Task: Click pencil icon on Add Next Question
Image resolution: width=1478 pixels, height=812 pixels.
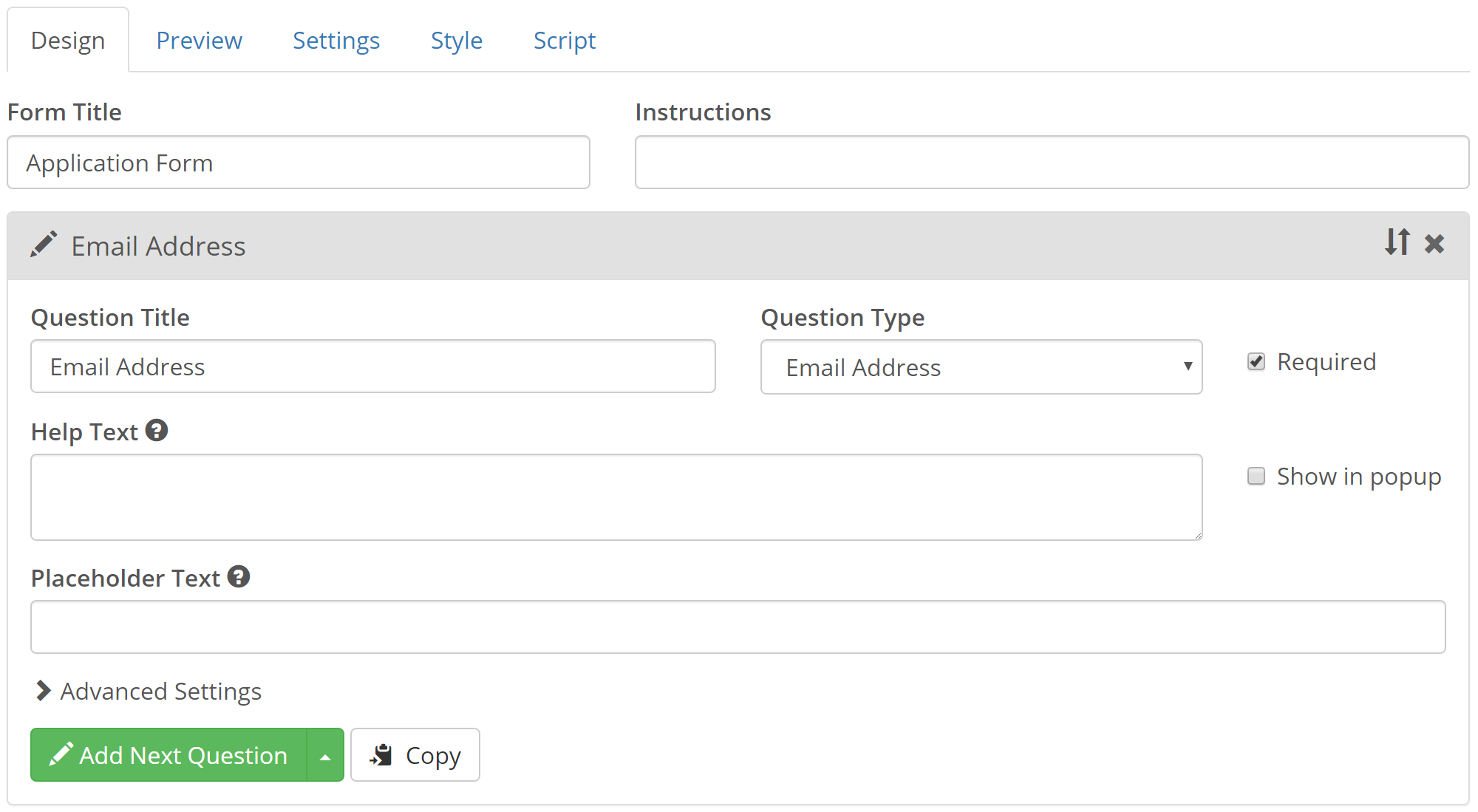Action: [x=61, y=754]
